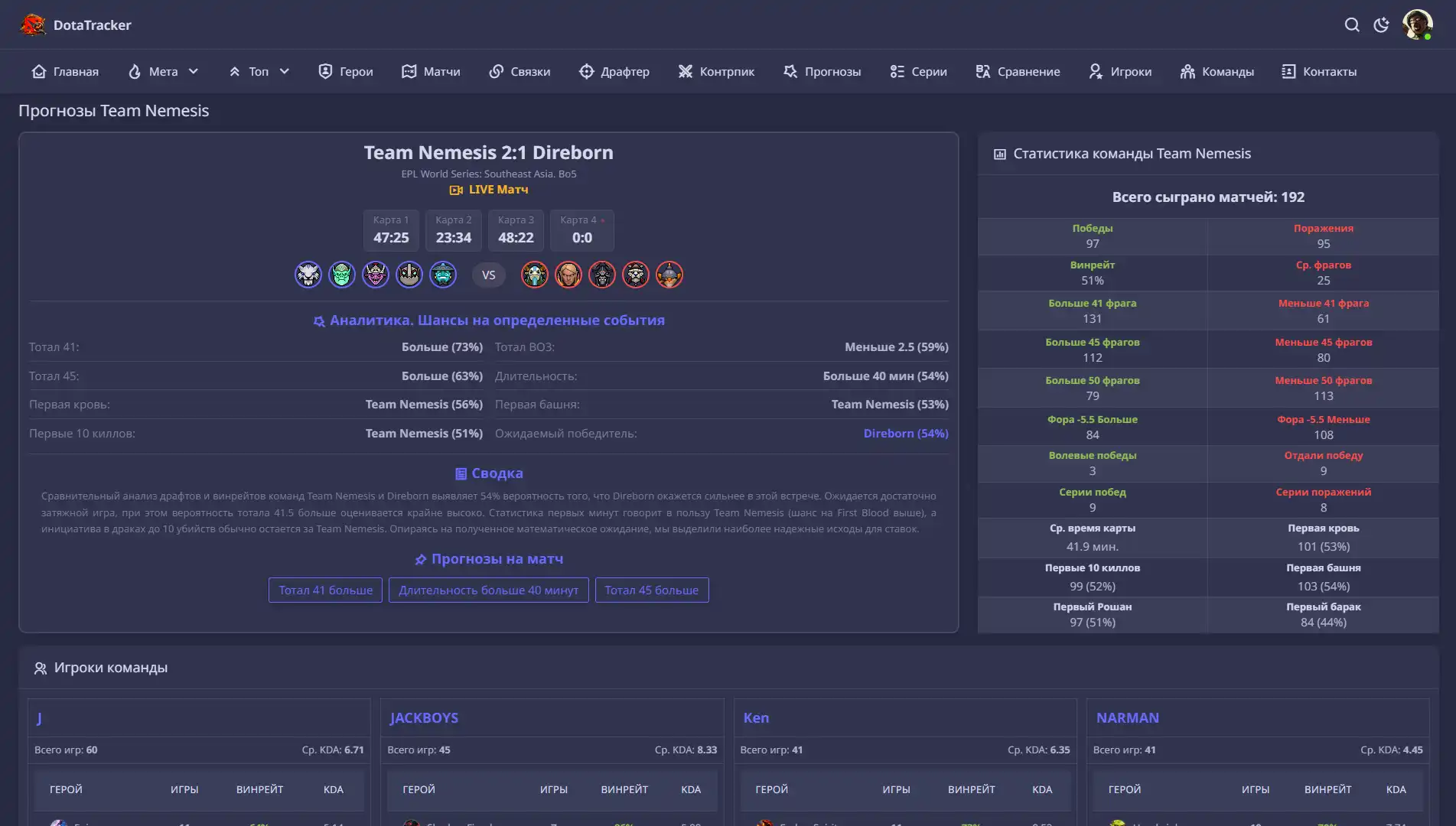Open the Серии navigation item
This screenshot has width=1456, height=826.
coord(918,71)
